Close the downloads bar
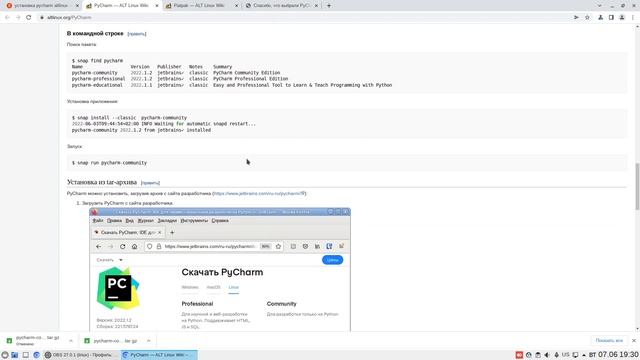 point(633,340)
